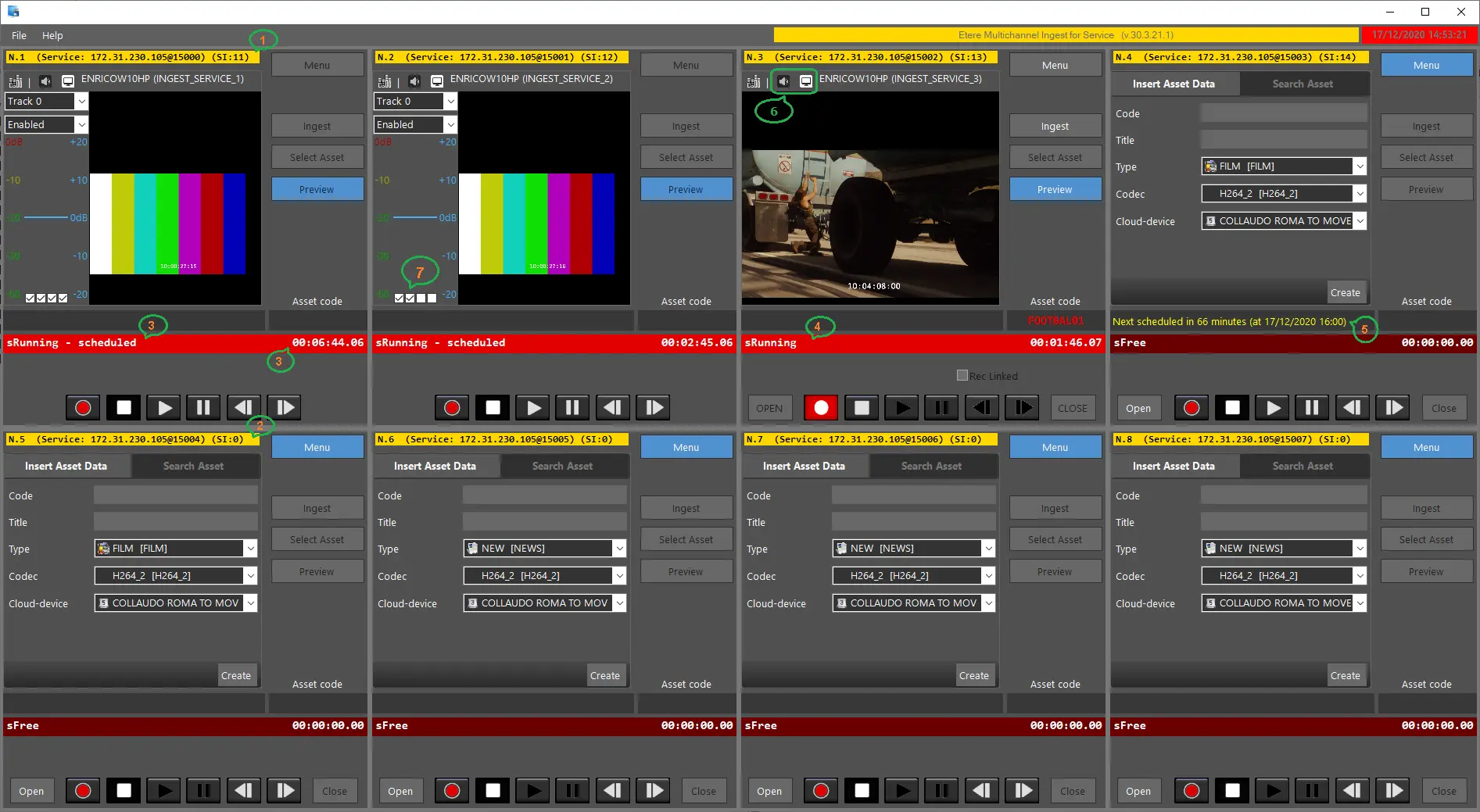The image size is (1480, 812).
Task: Click the monitor display icon in channel N.3
Action: (805, 81)
